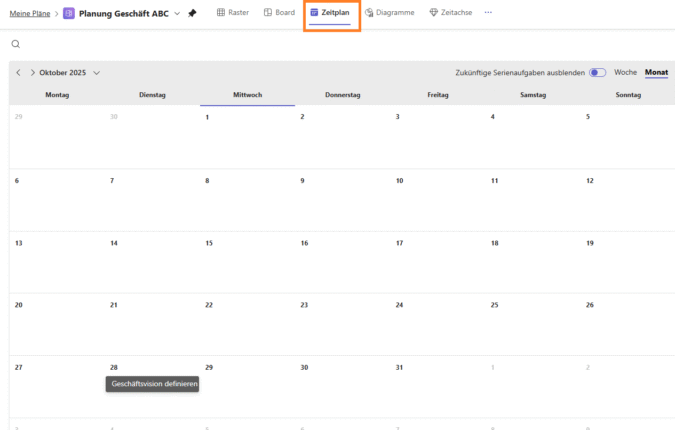Viewport: 675px width, 430px height.
Task: Toggle Zukünftige Serienaufgaben ausblenden switch
Action: 597,73
